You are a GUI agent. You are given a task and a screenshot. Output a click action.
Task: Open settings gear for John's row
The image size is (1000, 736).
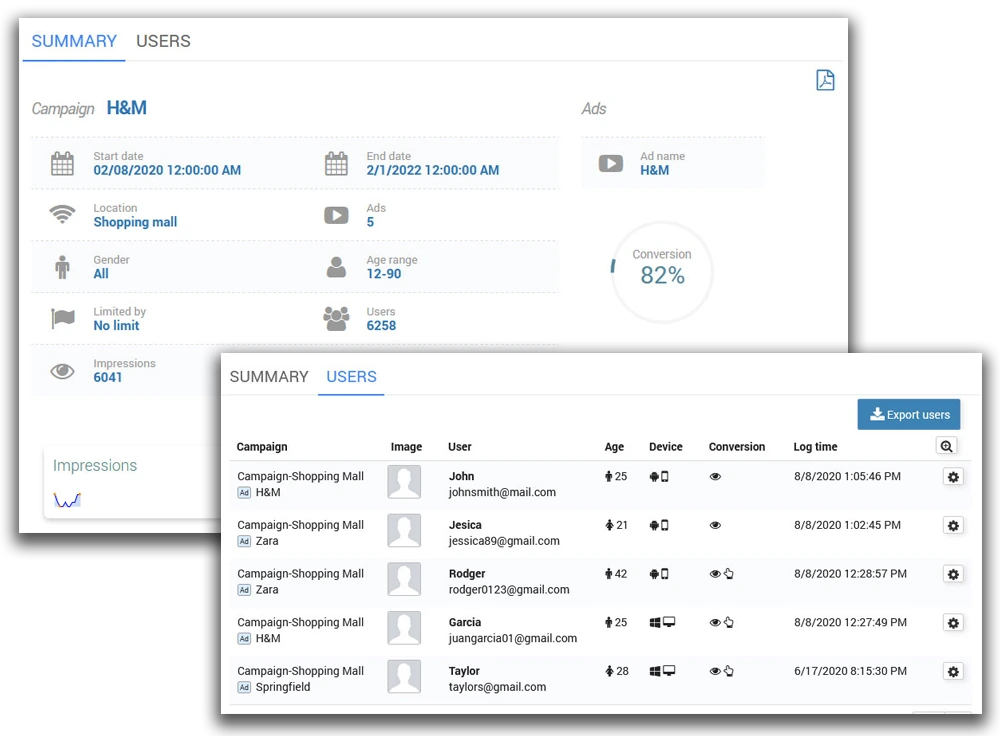tap(953, 477)
